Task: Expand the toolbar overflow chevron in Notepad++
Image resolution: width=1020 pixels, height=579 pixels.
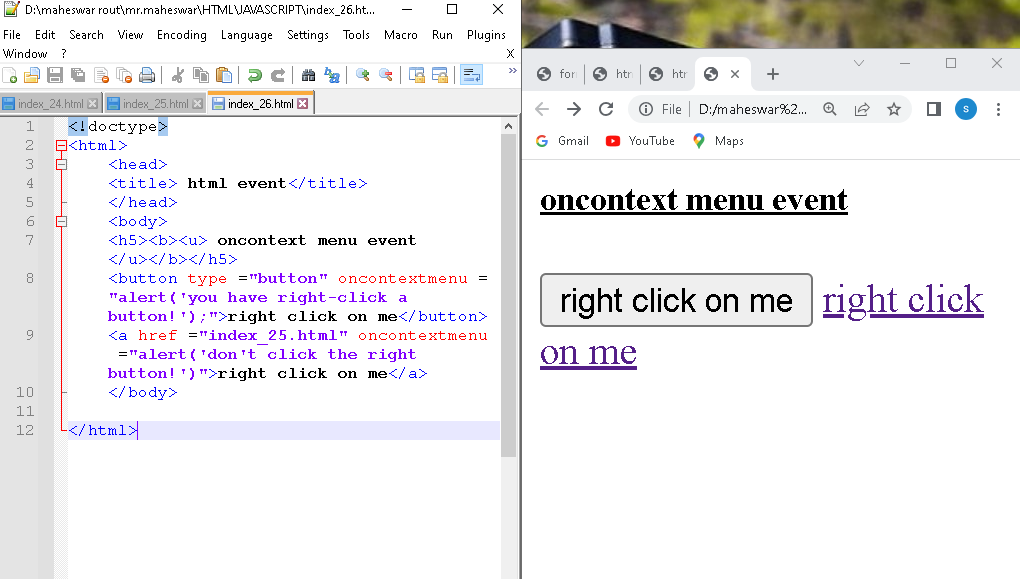Action: tap(512, 72)
